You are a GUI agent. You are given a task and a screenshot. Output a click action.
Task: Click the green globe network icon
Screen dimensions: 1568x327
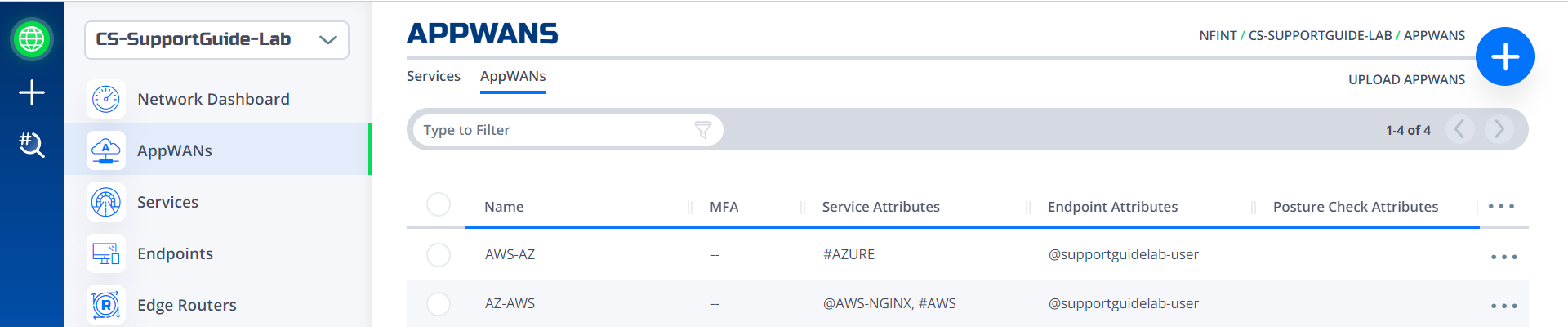(32, 38)
